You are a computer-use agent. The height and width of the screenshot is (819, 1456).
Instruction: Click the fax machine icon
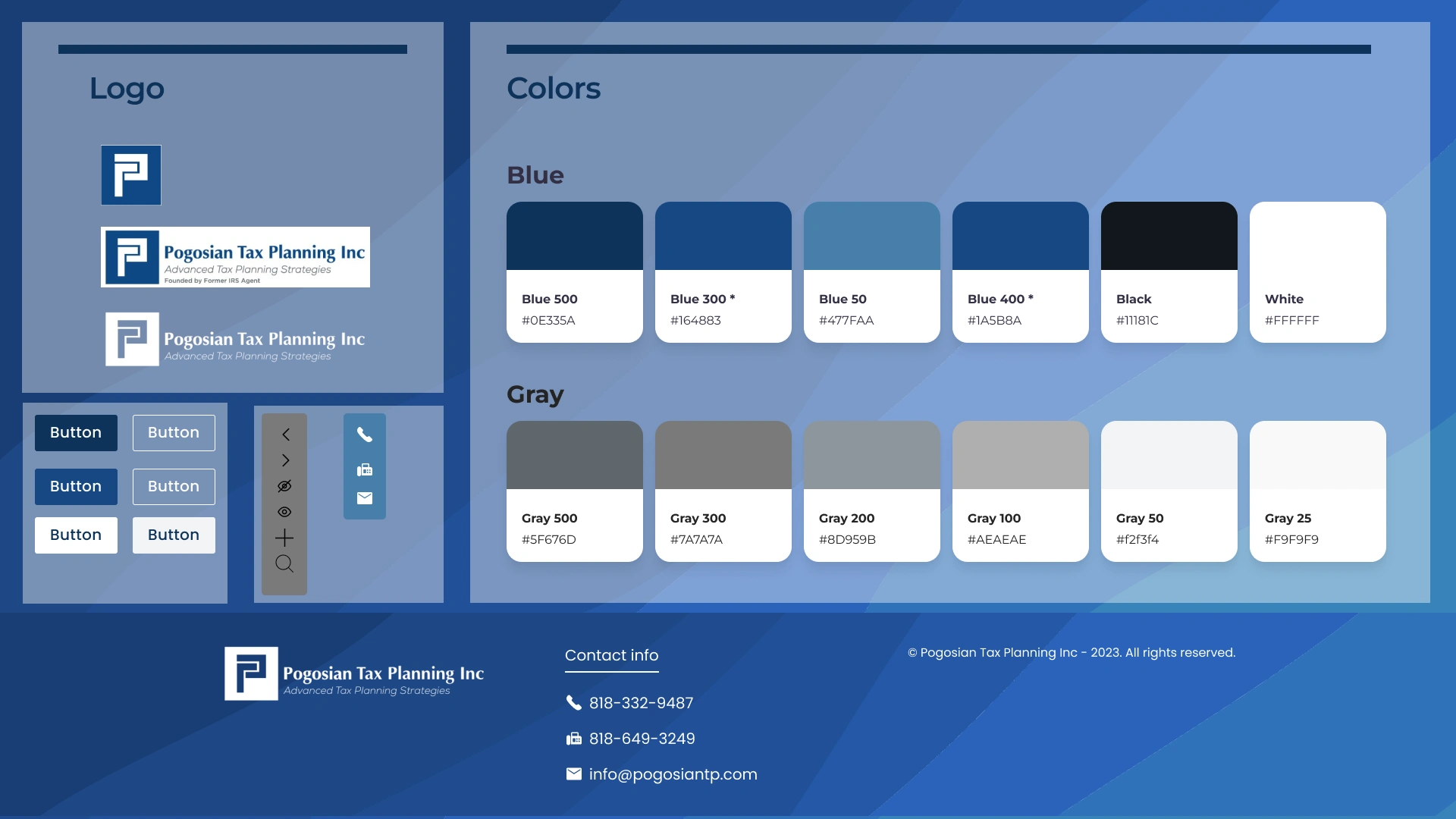(365, 469)
